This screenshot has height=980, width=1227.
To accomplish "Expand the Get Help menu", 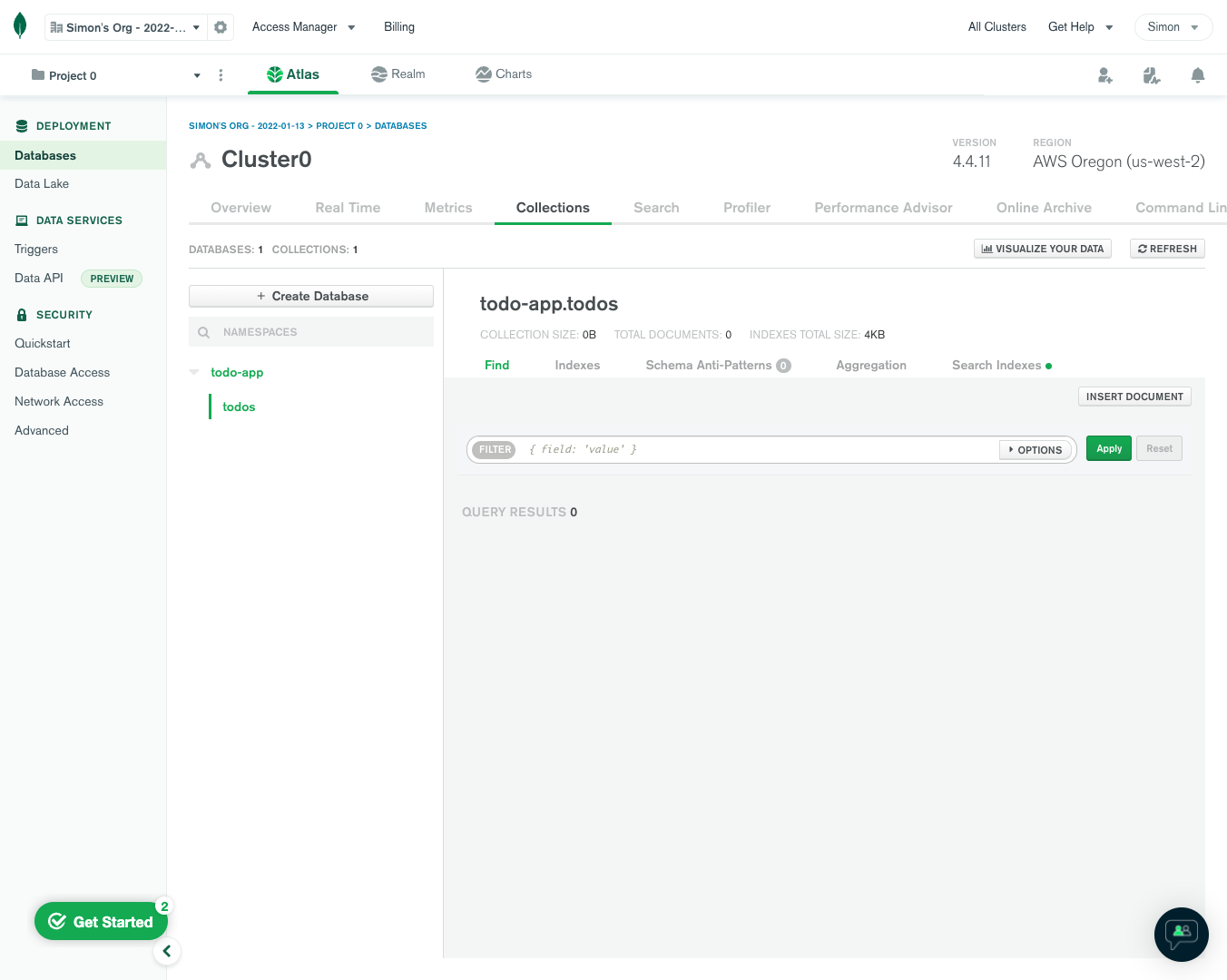I will (1080, 27).
